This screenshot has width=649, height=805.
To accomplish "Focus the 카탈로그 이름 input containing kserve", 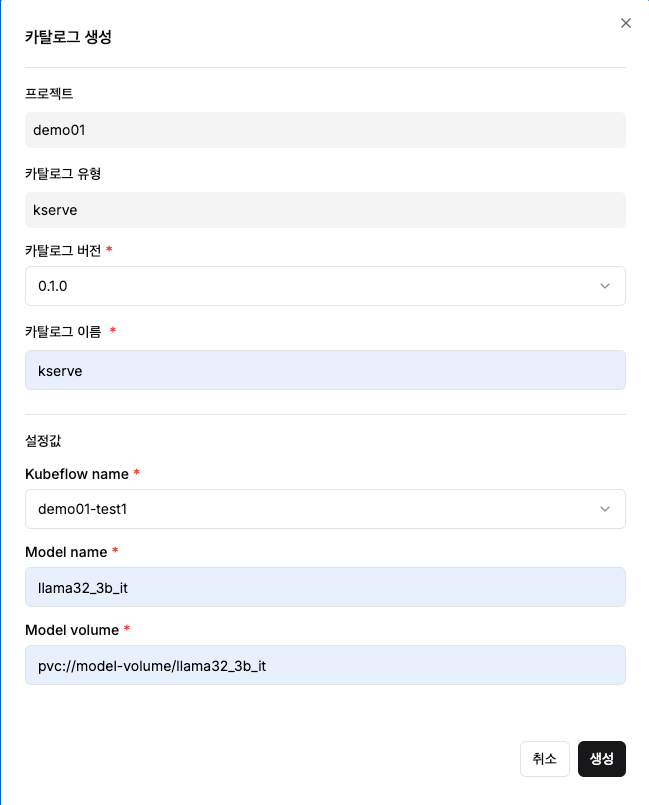I will click(325, 370).
